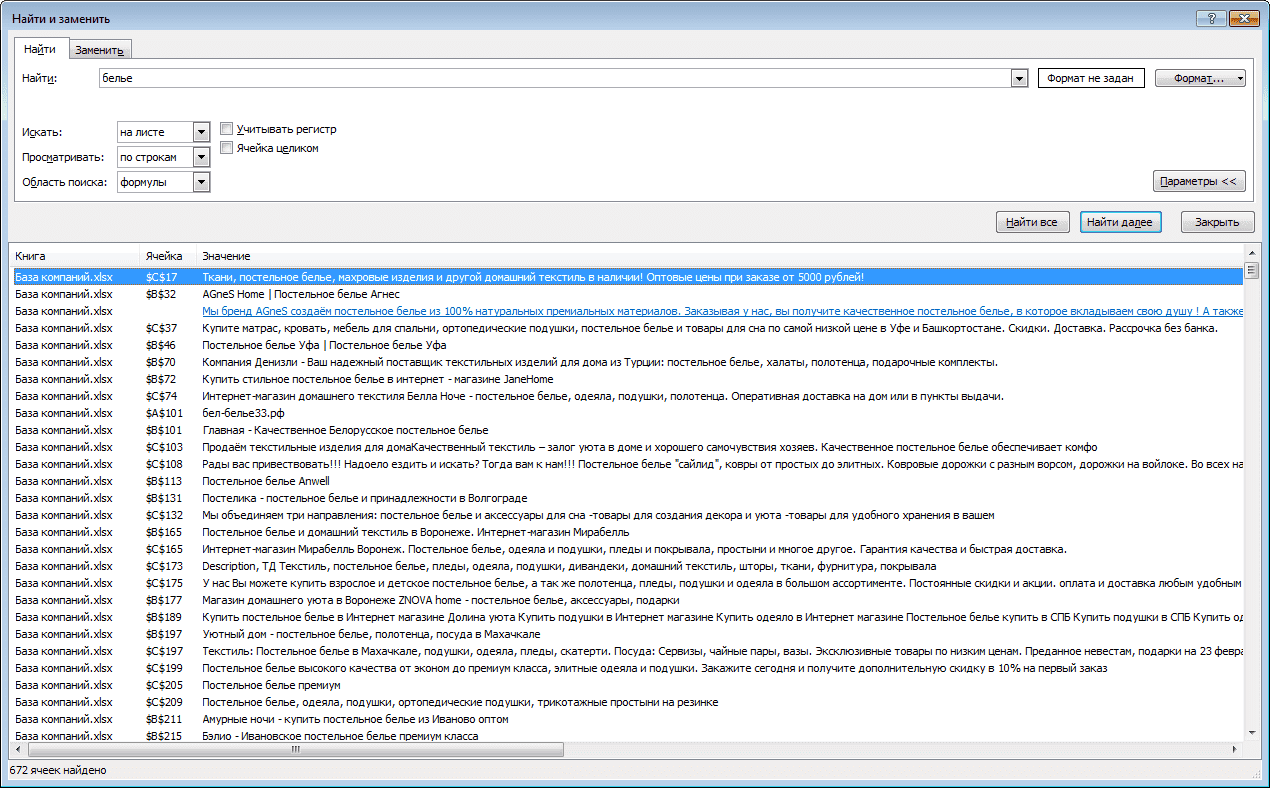Sort results by Значение column header
This screenshot has width=1270, height=788.
[720, 256]
